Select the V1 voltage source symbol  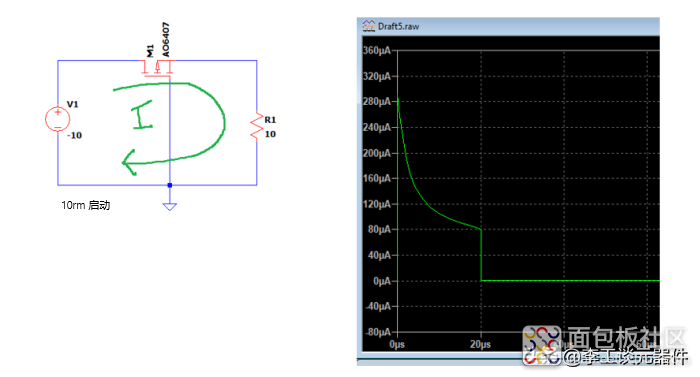click(x=58, y=119)
